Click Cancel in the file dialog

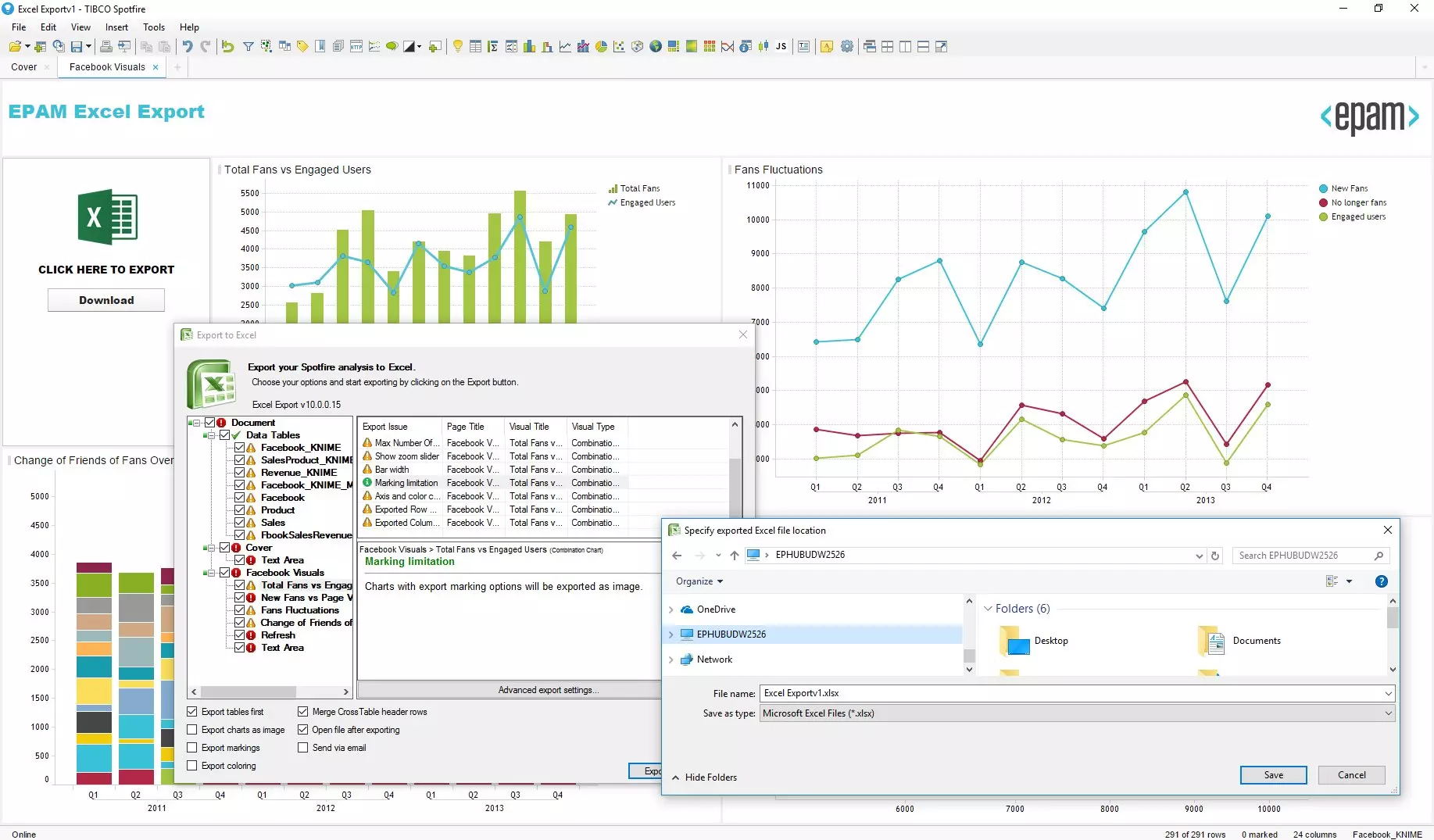[x=1352, y=775]
